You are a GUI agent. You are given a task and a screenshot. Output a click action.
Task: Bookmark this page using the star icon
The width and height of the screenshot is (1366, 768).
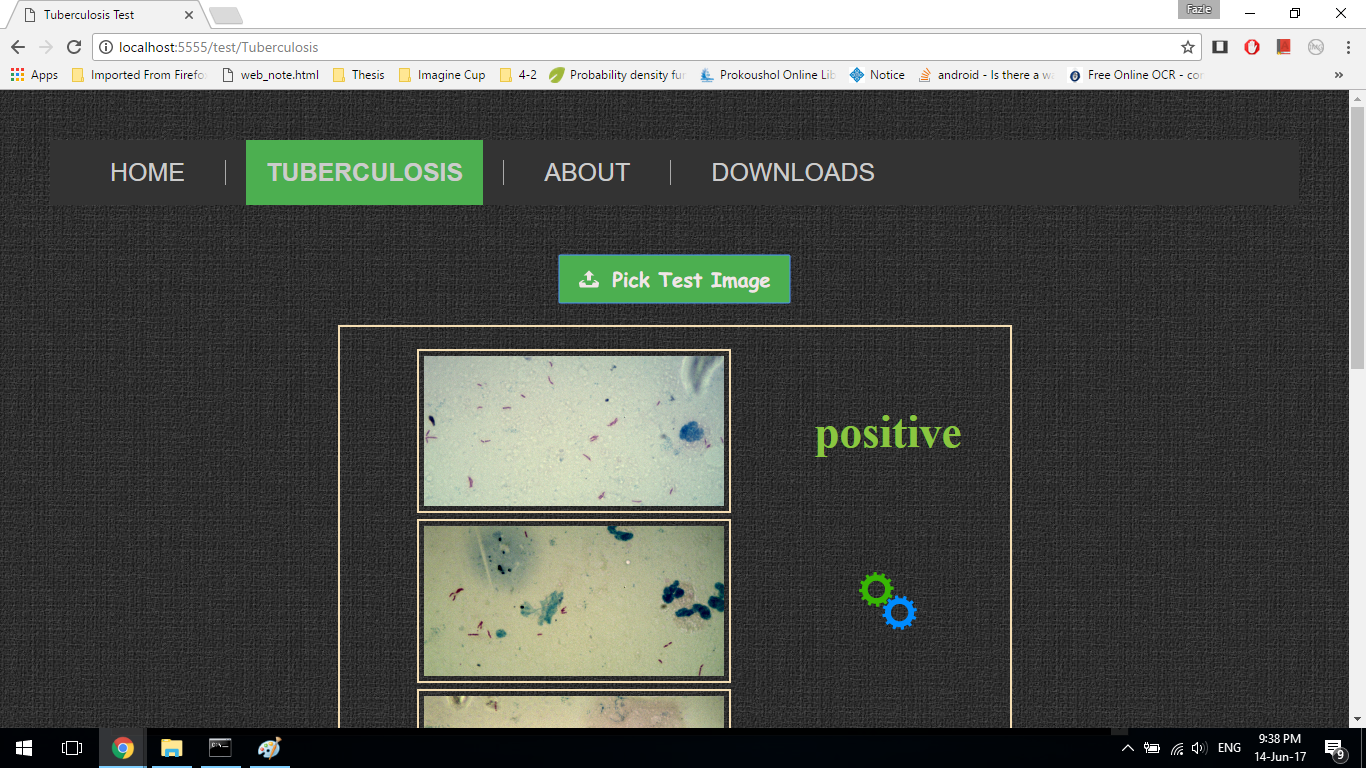click(x=1188, y=47)
